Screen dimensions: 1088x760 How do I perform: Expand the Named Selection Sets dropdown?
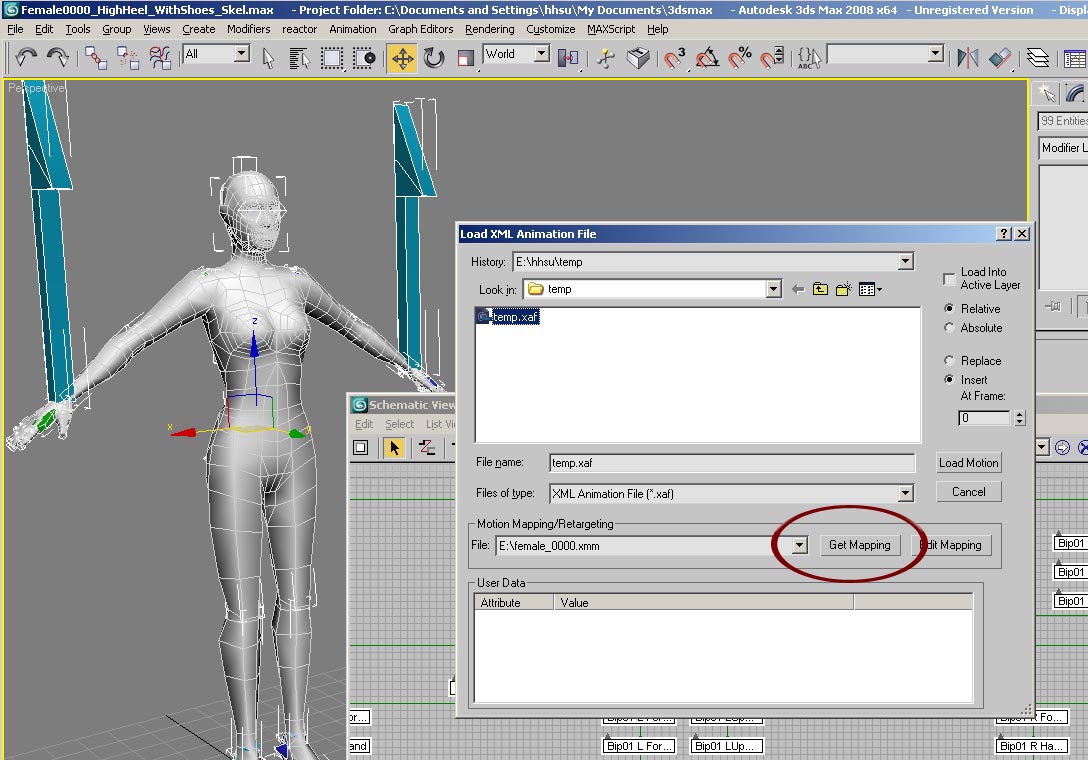(x=935, y=53)
